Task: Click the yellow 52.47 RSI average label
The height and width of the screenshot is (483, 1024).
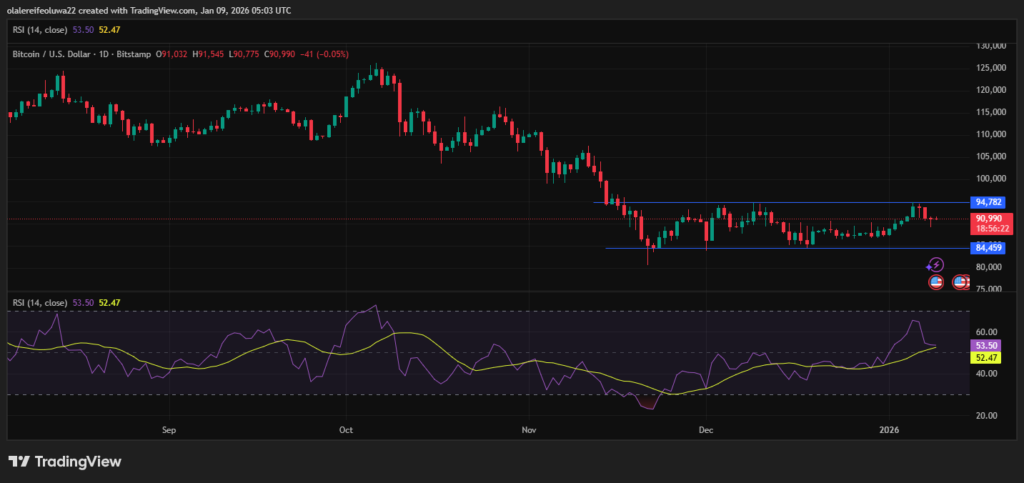Action: [x=988, y=357]
